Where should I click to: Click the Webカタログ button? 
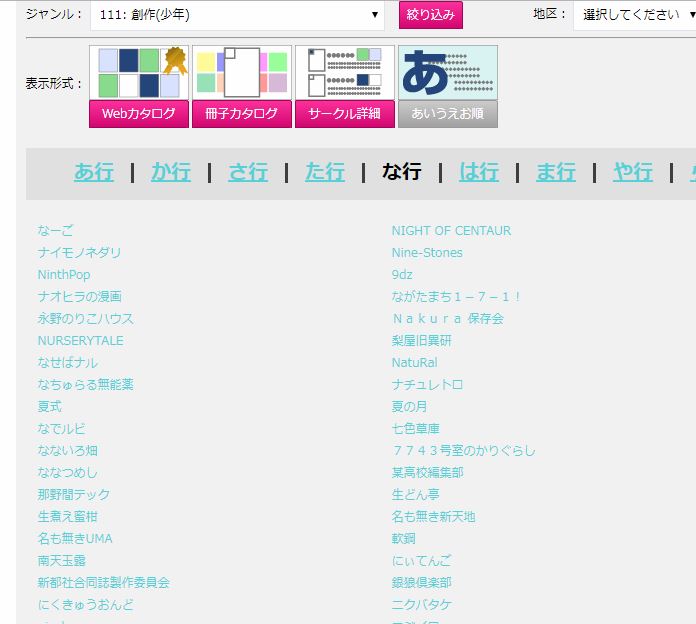pyautogui.click(x=139, y=114)
